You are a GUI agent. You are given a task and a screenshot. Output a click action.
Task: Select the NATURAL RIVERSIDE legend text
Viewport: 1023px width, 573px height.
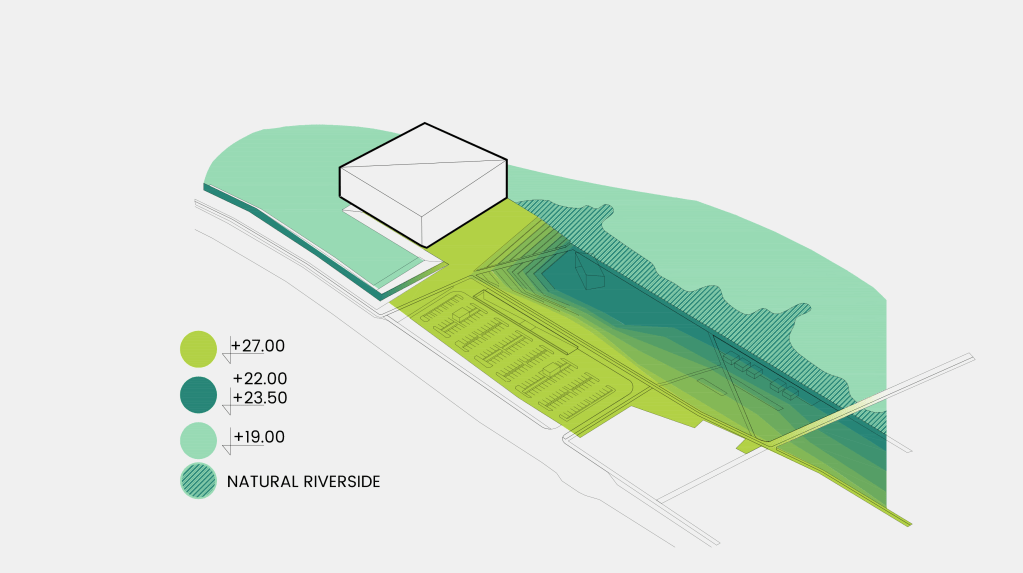pos(303,481)
